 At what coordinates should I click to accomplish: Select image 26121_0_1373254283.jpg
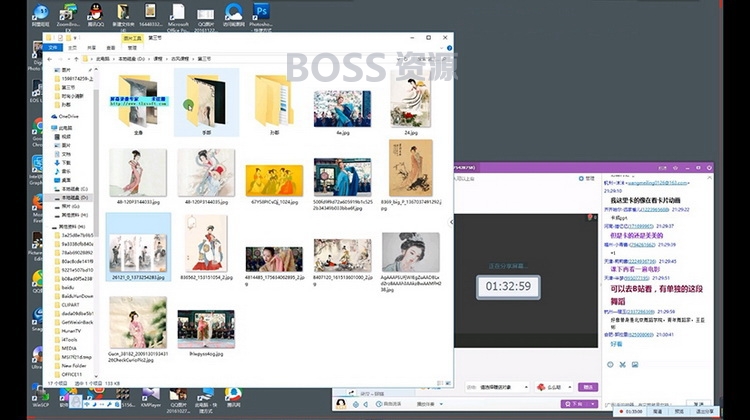pos(138,246)
